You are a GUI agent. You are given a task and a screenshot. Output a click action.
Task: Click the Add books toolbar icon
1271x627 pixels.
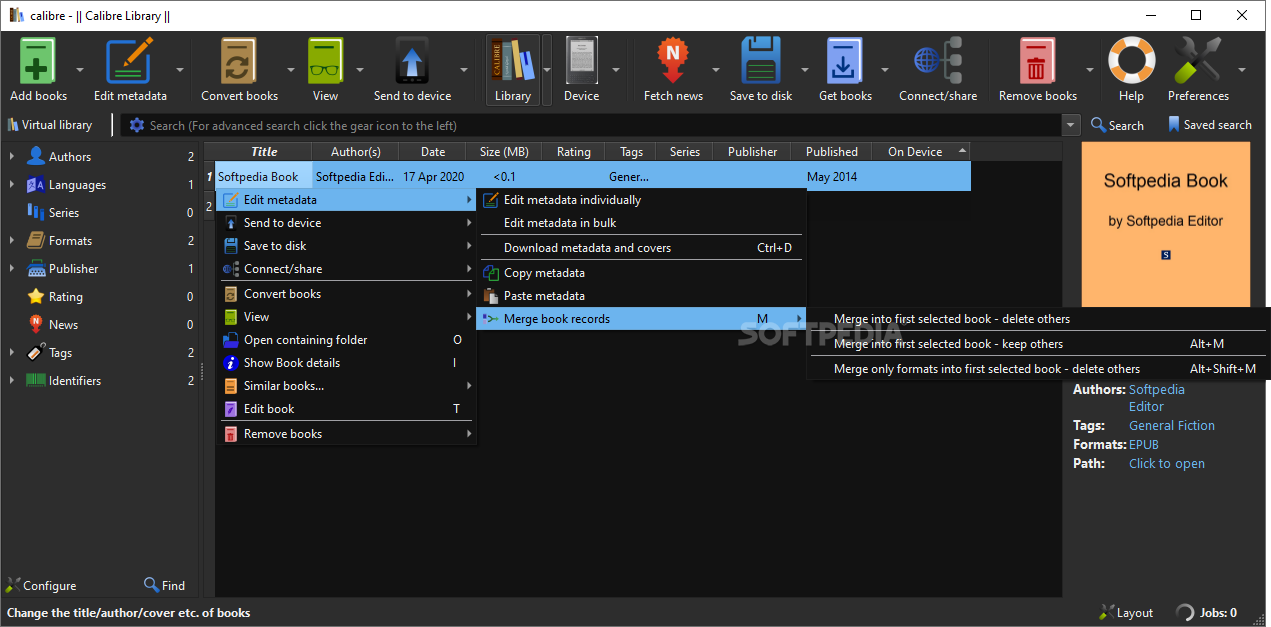(38, 60)
